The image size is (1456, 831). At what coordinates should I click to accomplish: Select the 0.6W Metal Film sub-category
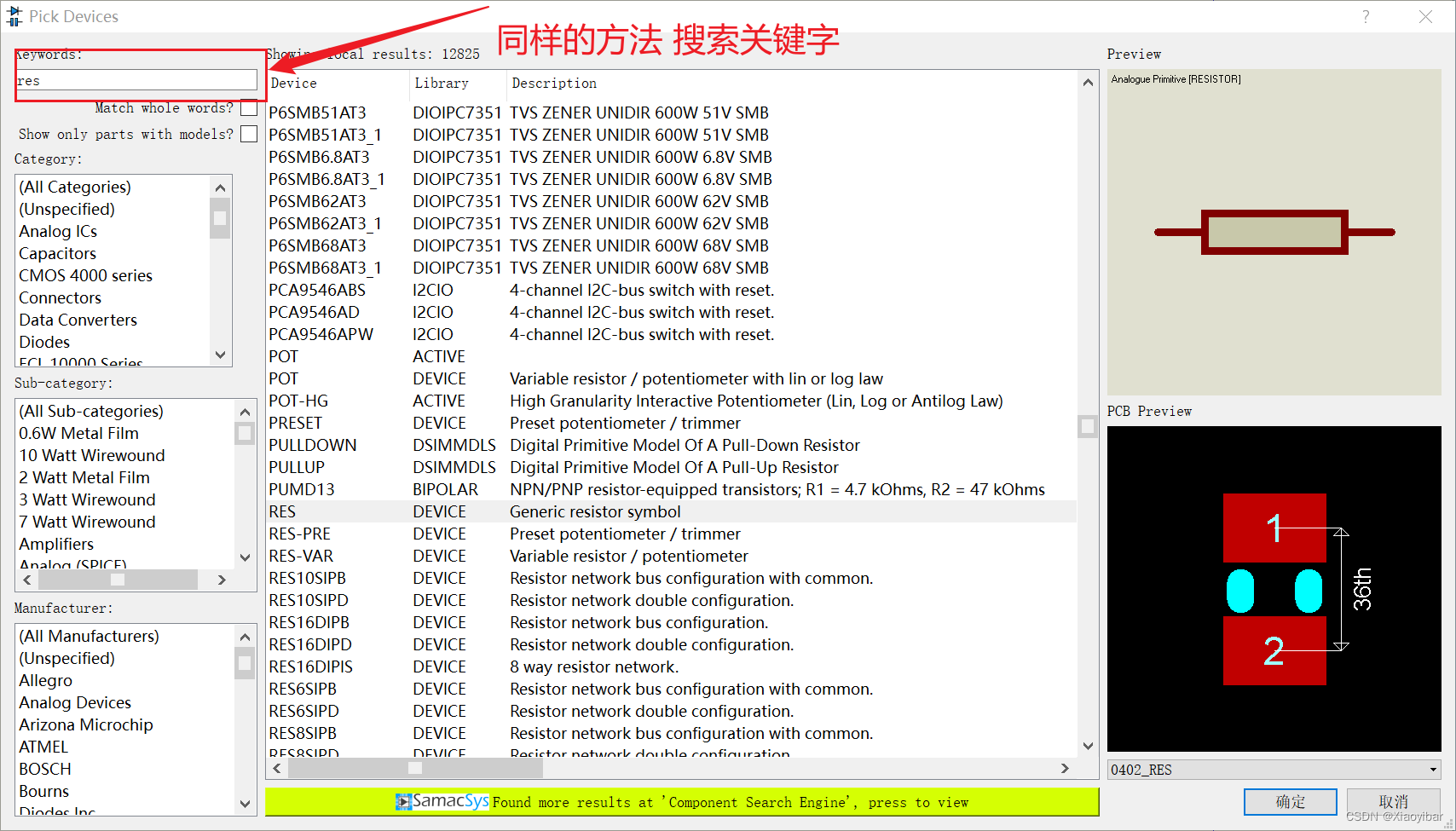[x=78, y=433]
